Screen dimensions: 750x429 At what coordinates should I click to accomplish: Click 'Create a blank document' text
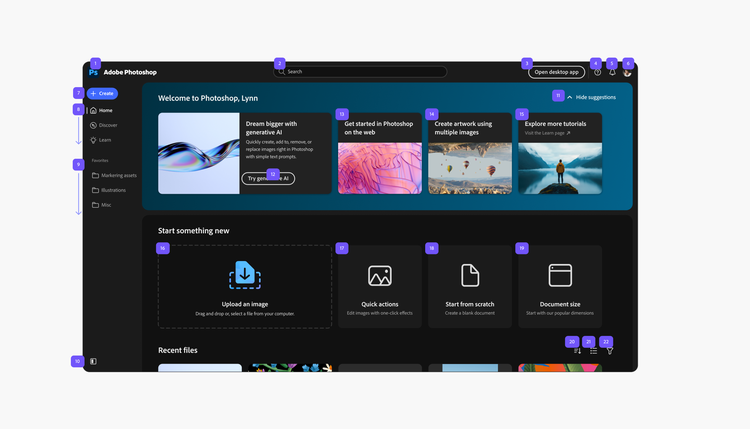point(470,313)
